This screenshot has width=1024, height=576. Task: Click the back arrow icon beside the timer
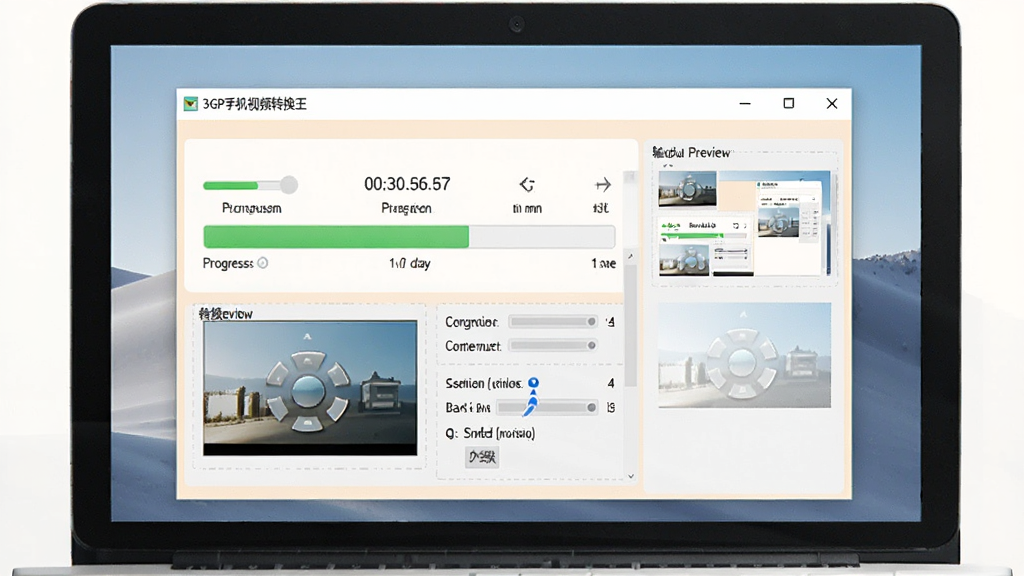click(527, 185)
